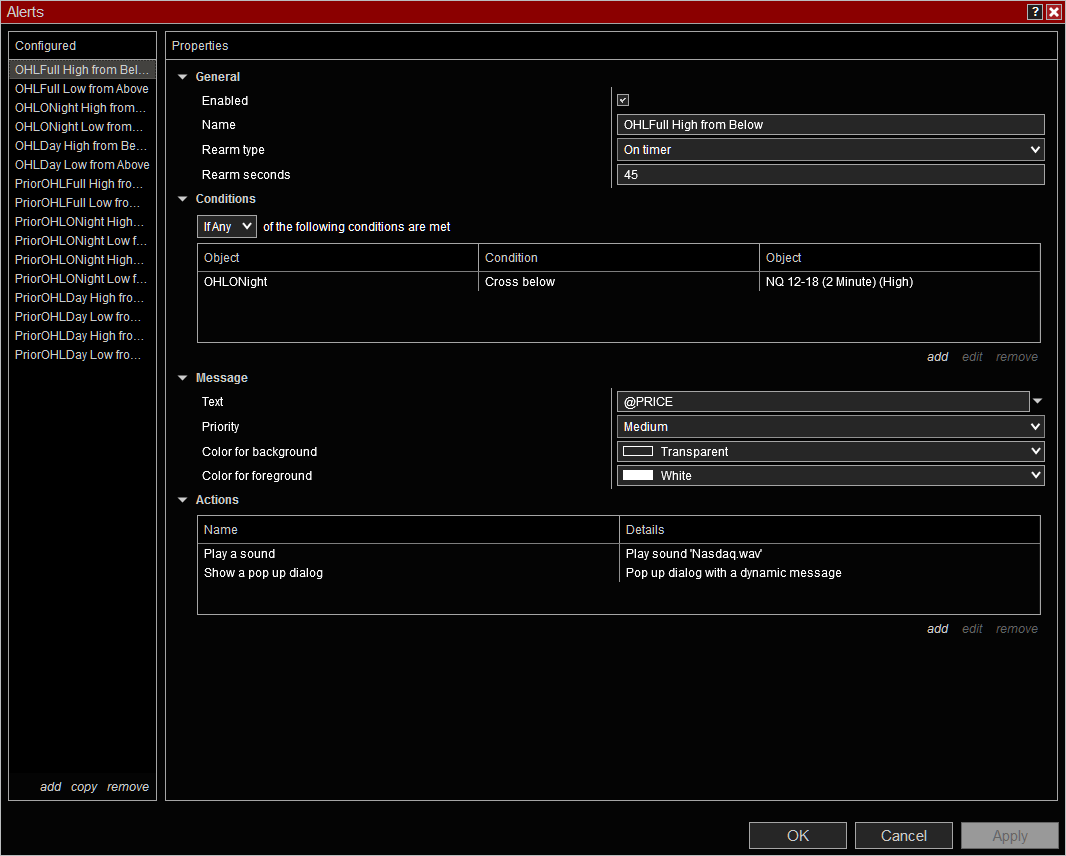
Task: Open the Color for background swatch
Action: pyautogui.click(x=638, y=452)
